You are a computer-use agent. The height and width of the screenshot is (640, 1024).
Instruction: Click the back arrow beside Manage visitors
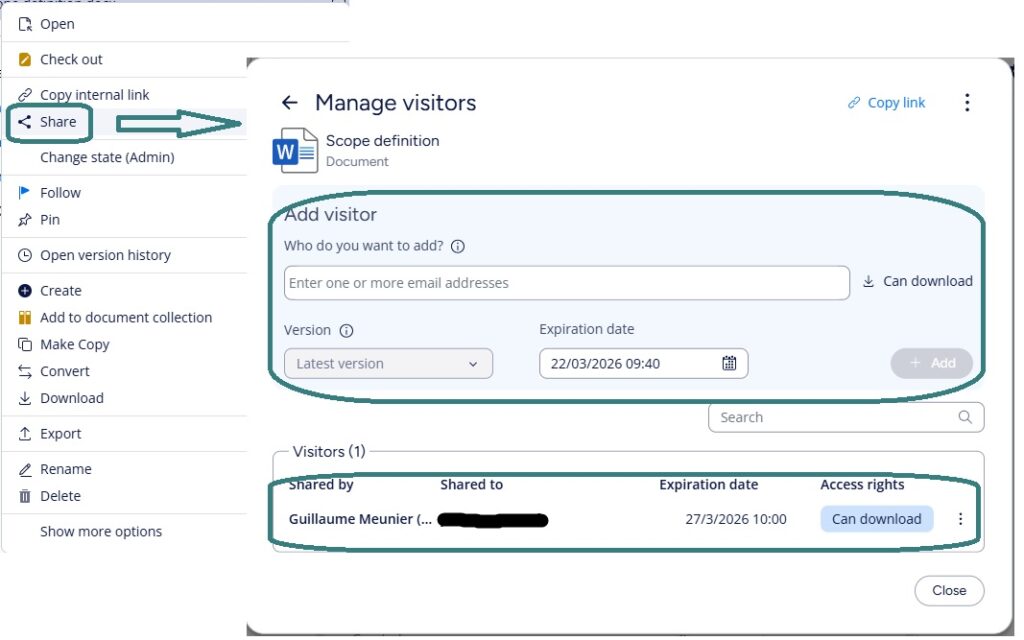tap(290, 103)
